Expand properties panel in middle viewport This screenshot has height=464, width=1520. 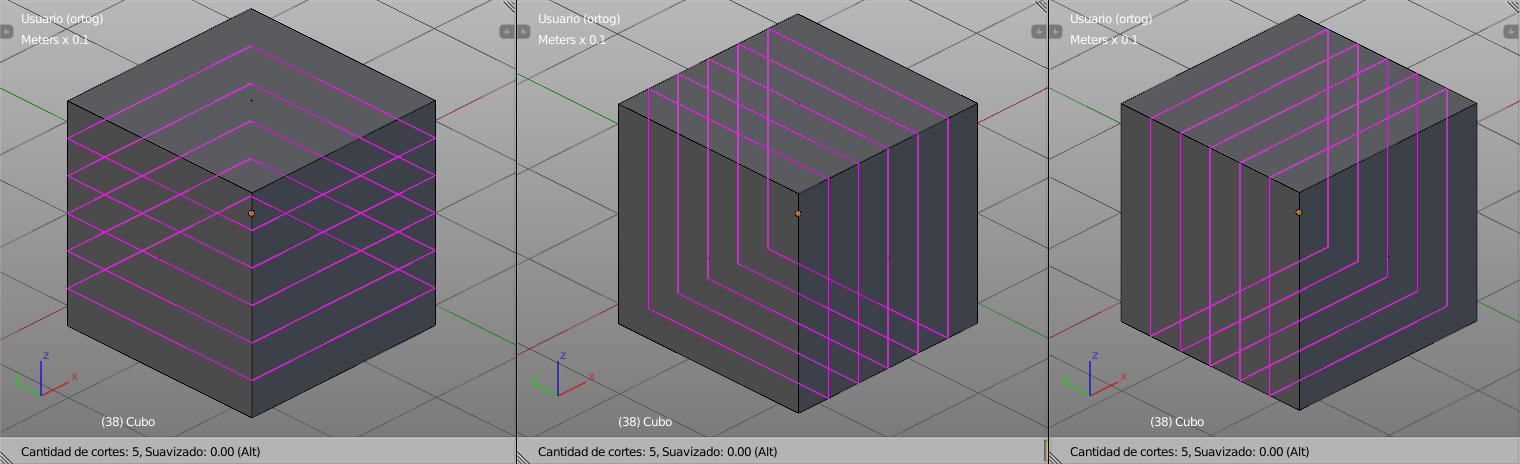pyautogui.click(x=1039, y=31)
